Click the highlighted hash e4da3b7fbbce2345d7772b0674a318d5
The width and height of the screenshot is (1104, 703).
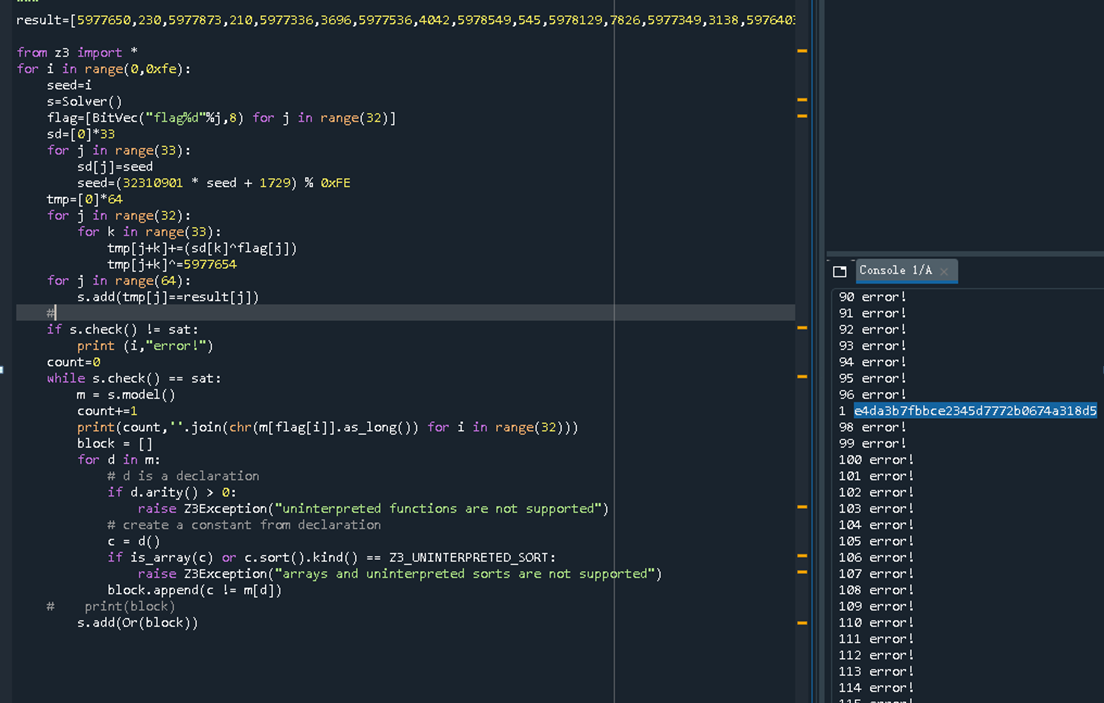(x=975, y=411)
